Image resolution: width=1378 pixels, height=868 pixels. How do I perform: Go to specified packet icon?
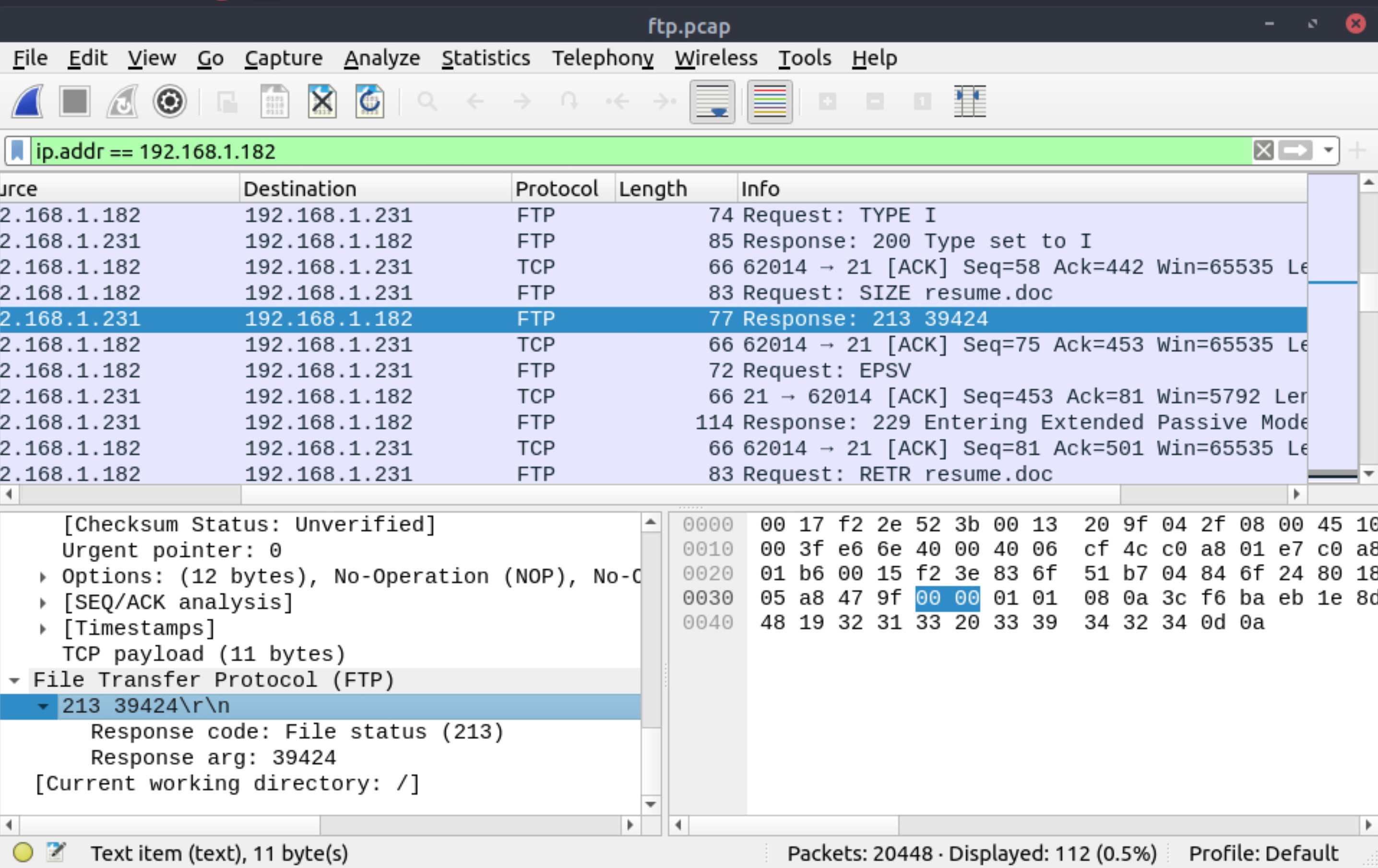[x=570, y=102]
